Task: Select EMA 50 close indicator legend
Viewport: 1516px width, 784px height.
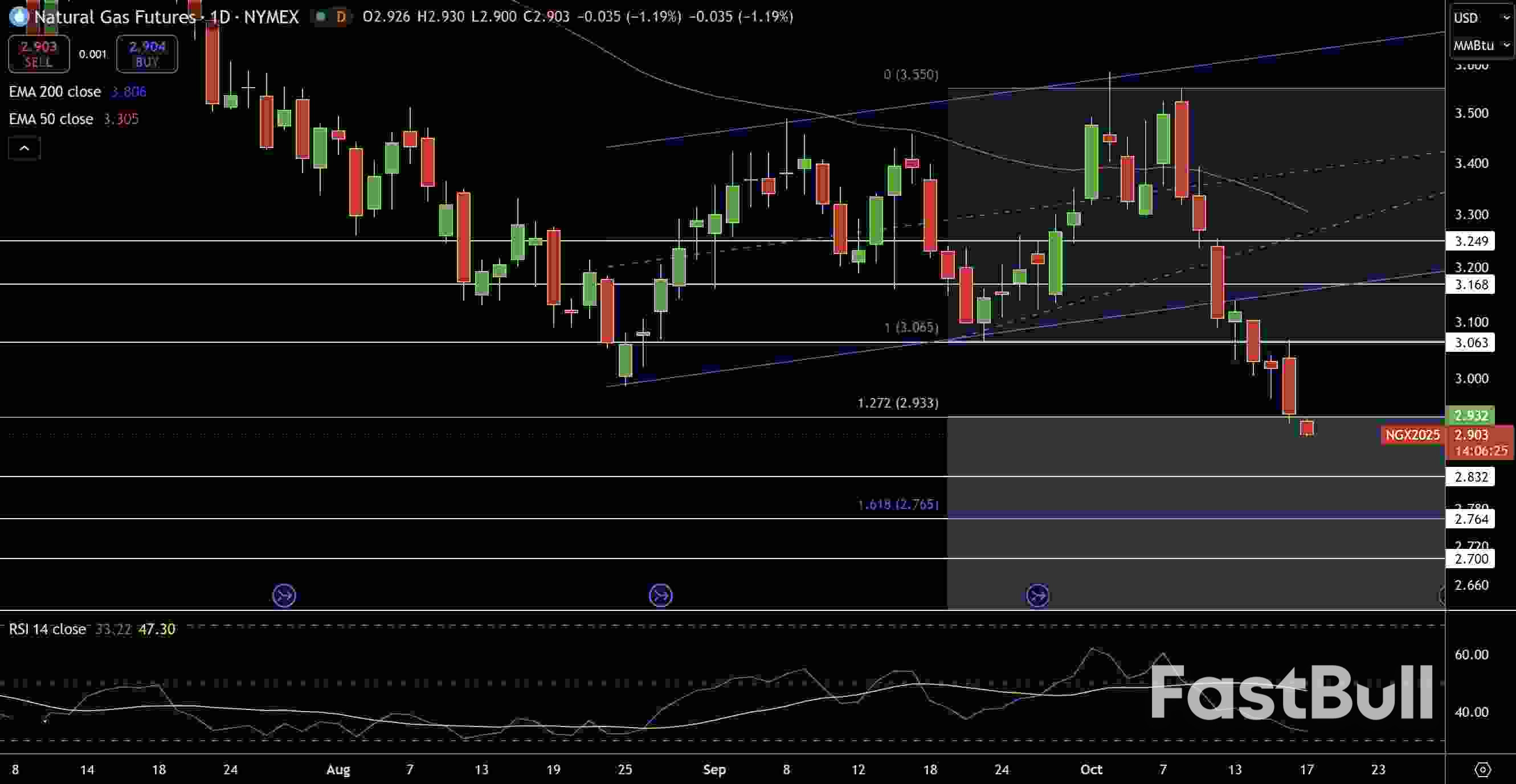Action: (51, 119)
